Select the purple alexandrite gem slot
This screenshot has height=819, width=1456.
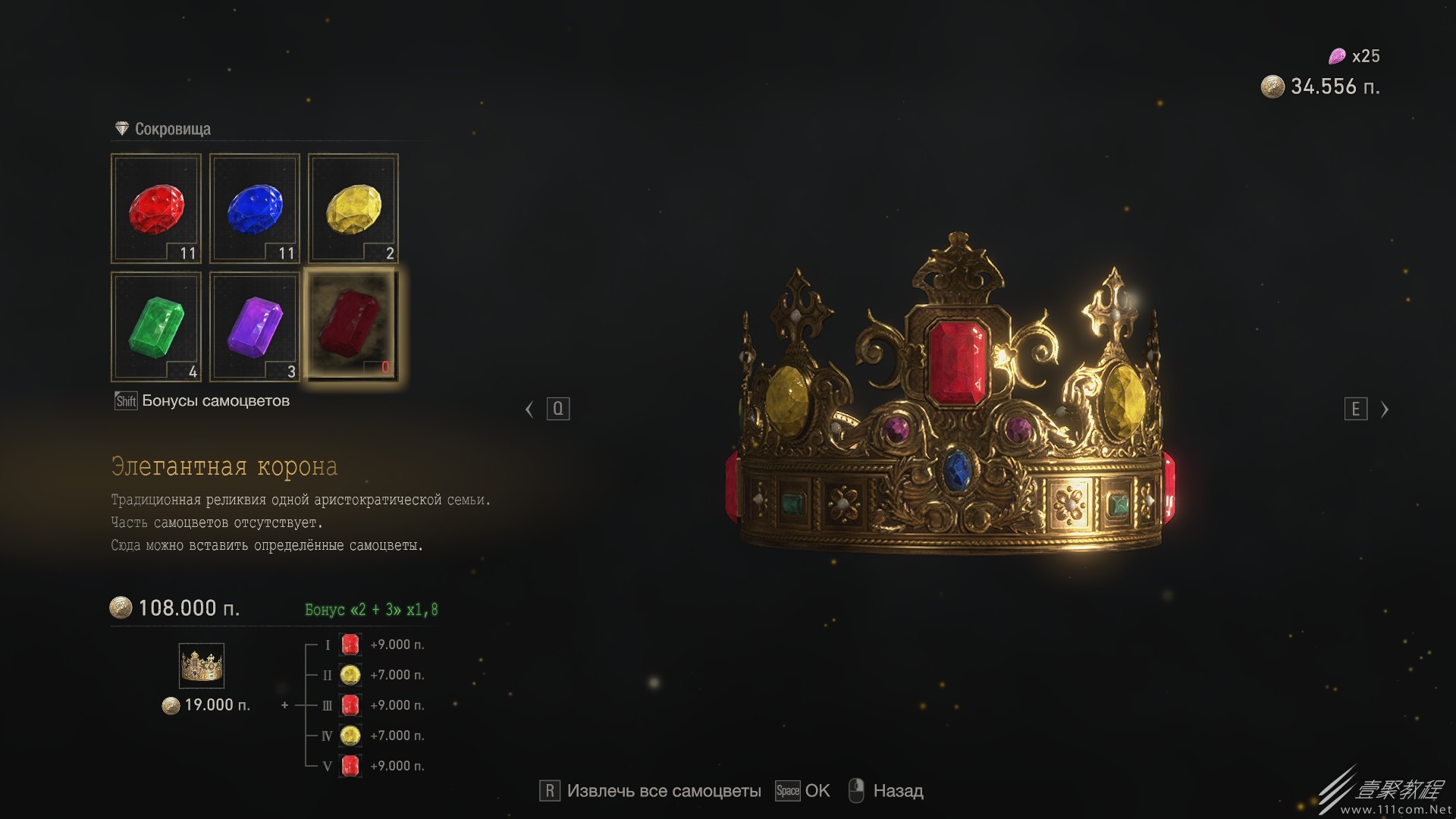point(255,327)
